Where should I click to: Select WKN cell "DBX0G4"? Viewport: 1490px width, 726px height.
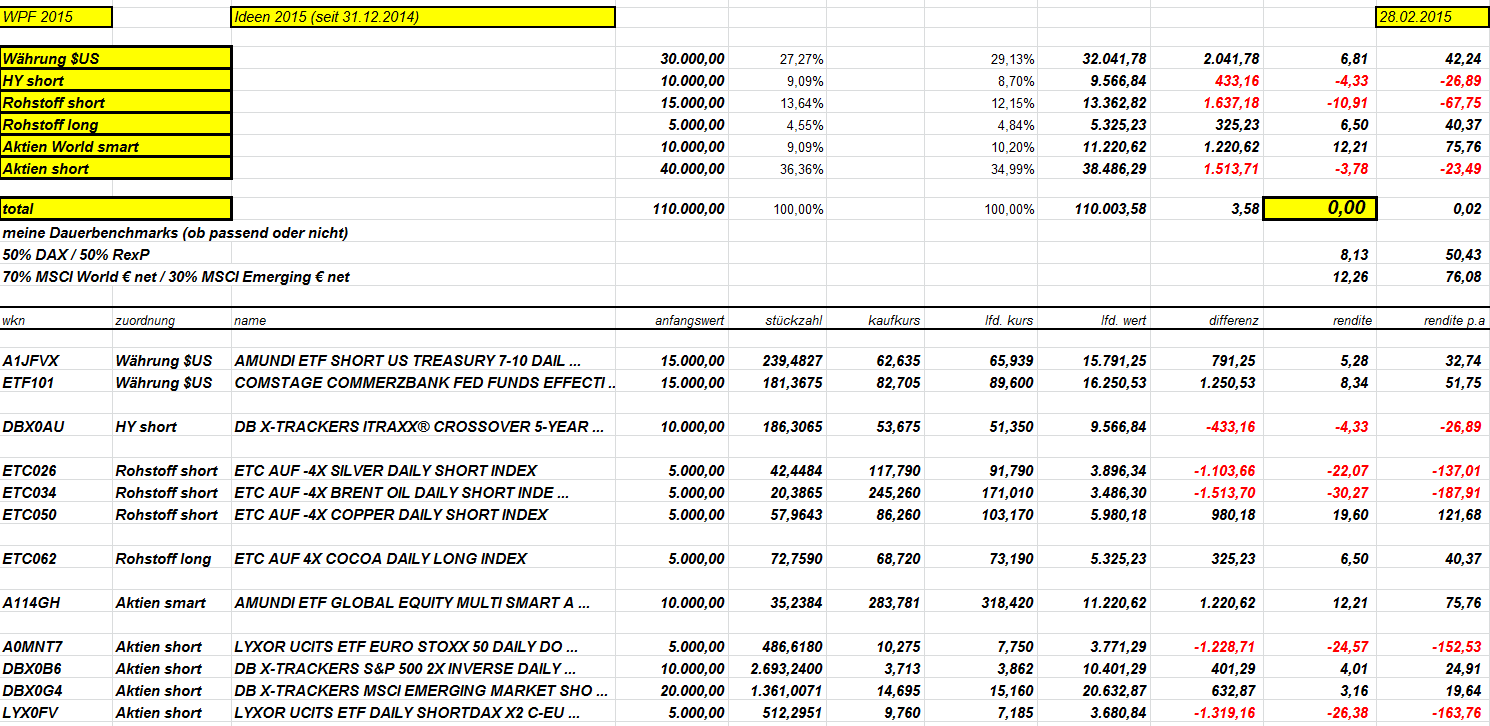(x=32, y=691)
